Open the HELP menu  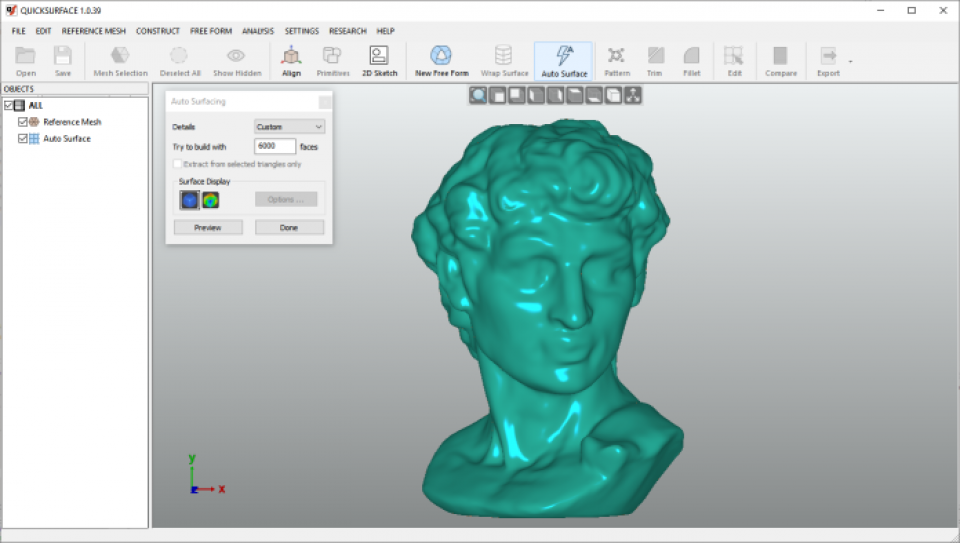click(386, 31)
